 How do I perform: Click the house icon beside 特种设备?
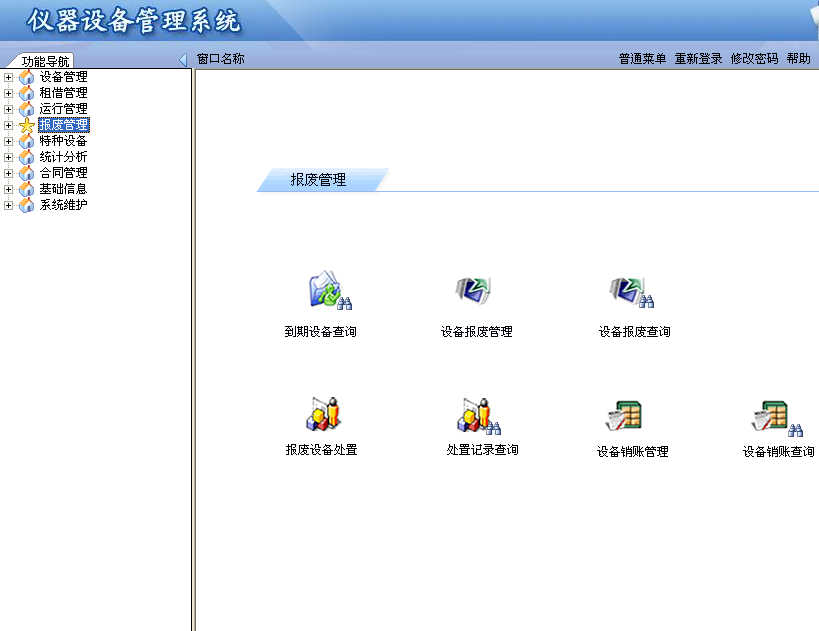point(26,141)
